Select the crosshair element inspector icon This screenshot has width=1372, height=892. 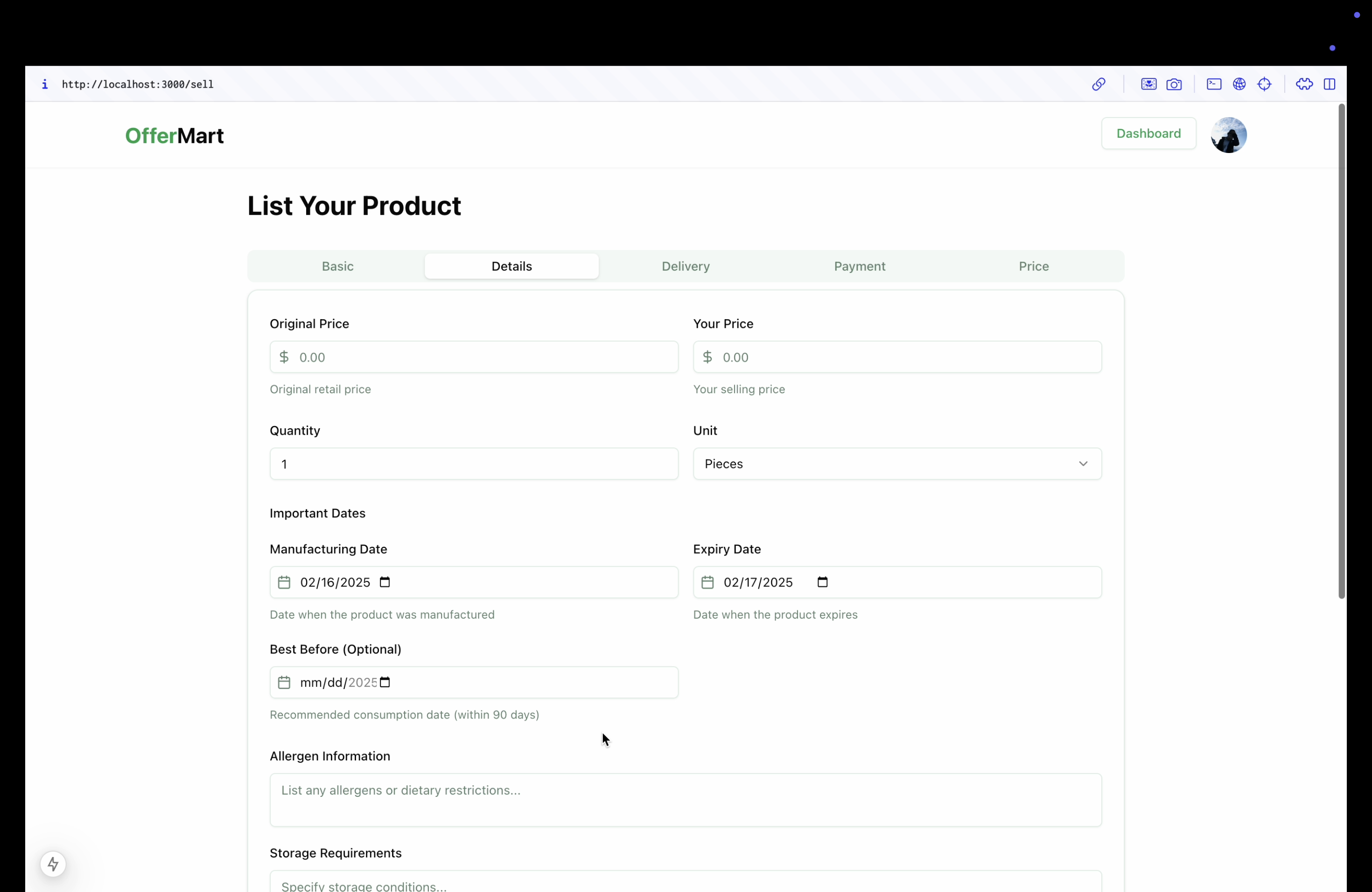point(1264,84)
